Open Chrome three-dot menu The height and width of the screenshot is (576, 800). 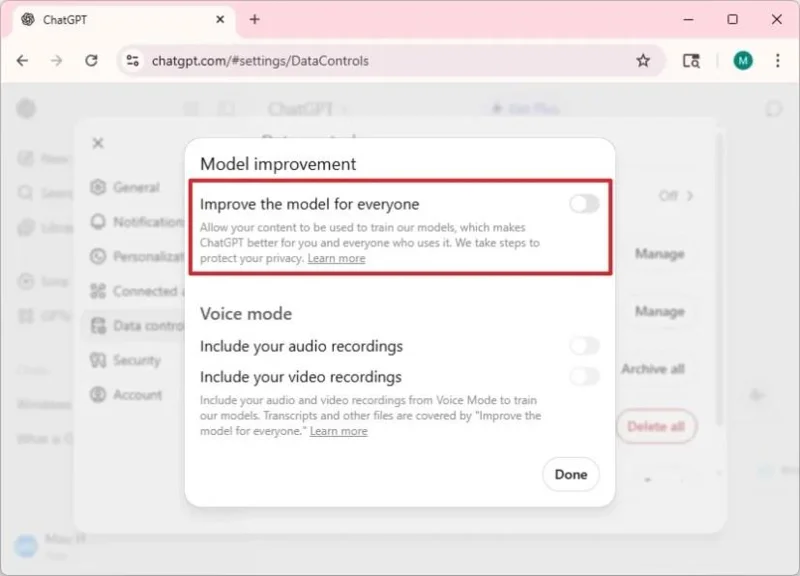click(x=778, y=61)
